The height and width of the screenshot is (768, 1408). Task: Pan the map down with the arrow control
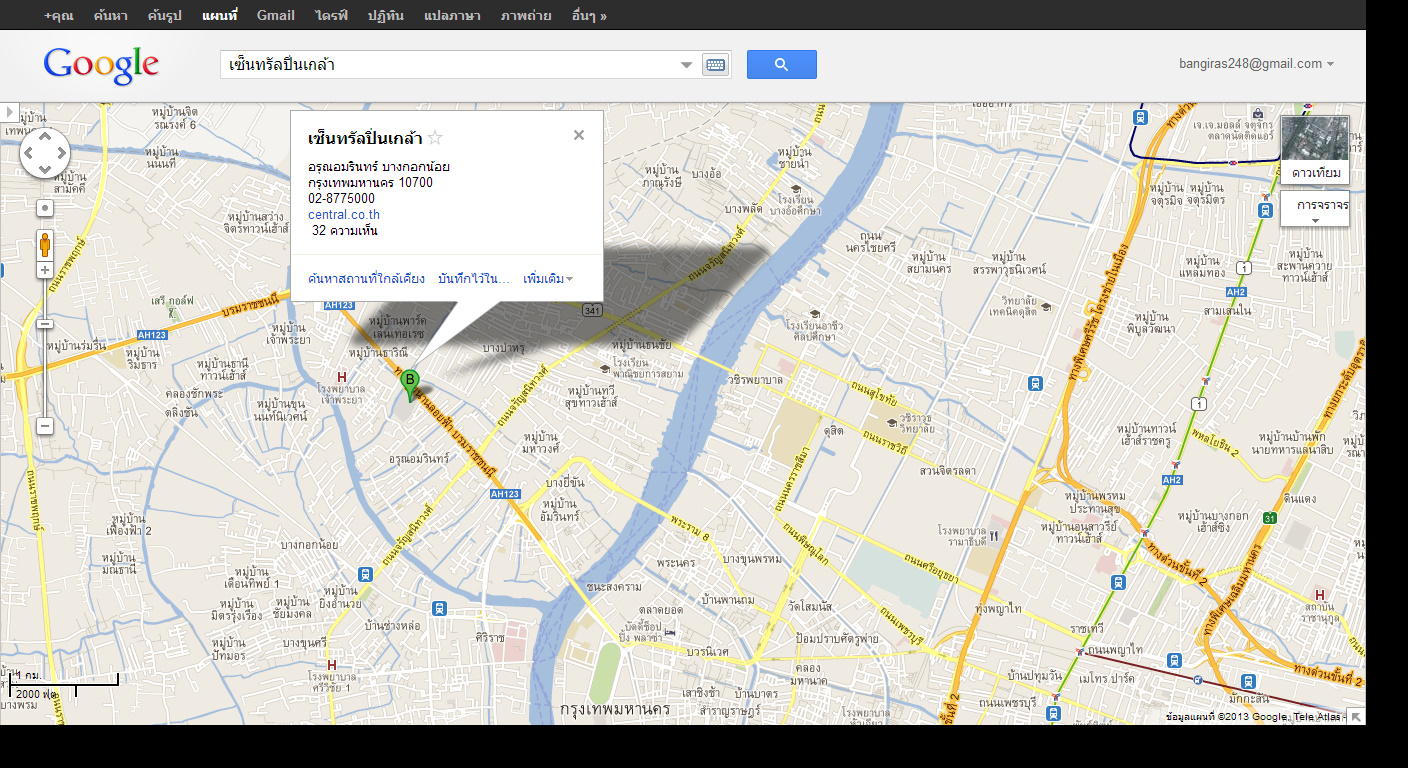(x=45, y=169)
